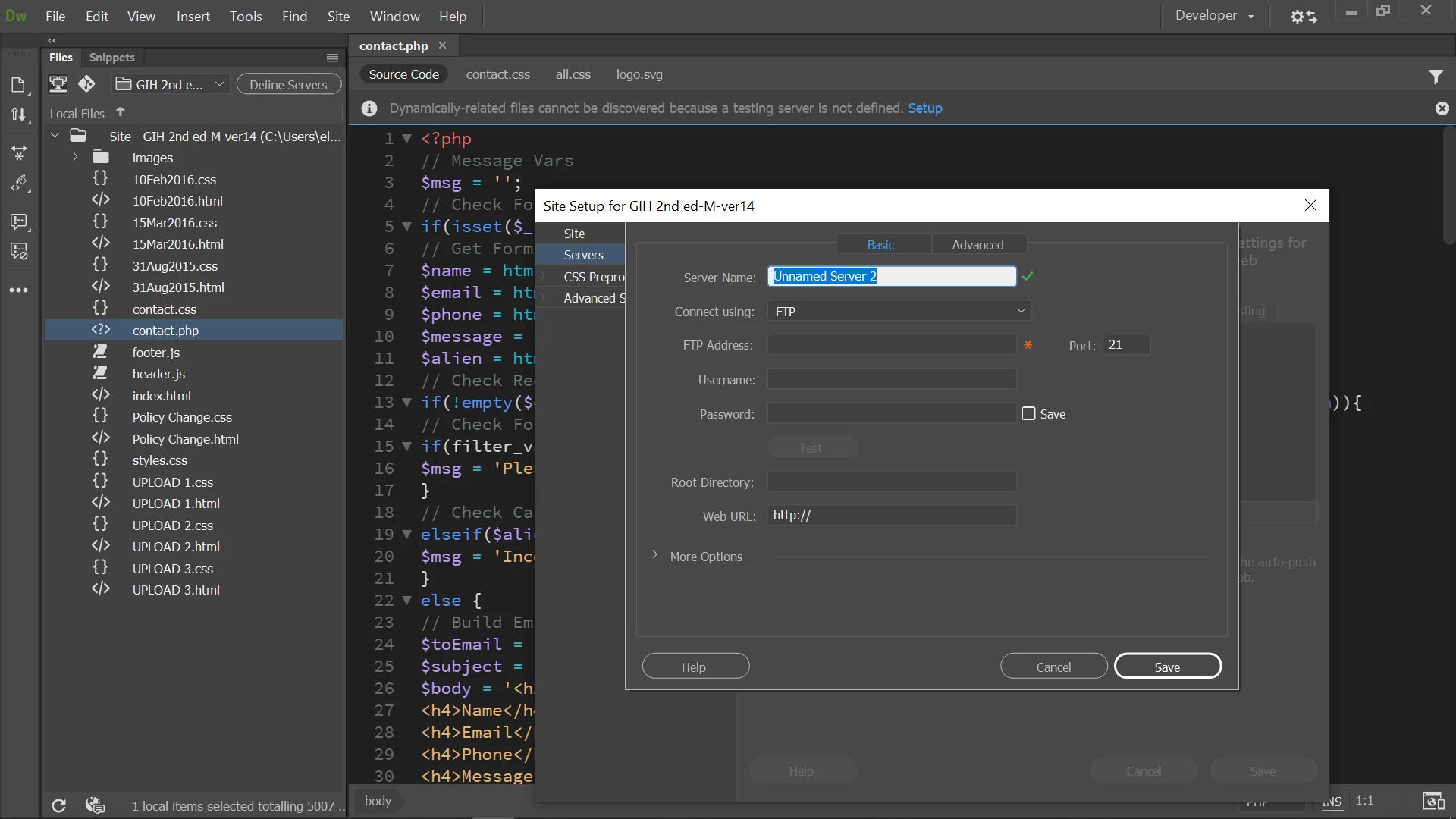The image size is (1456, 819).
Task: Collapse the code fold arrow on line 1
Action: tap(407, 139)
